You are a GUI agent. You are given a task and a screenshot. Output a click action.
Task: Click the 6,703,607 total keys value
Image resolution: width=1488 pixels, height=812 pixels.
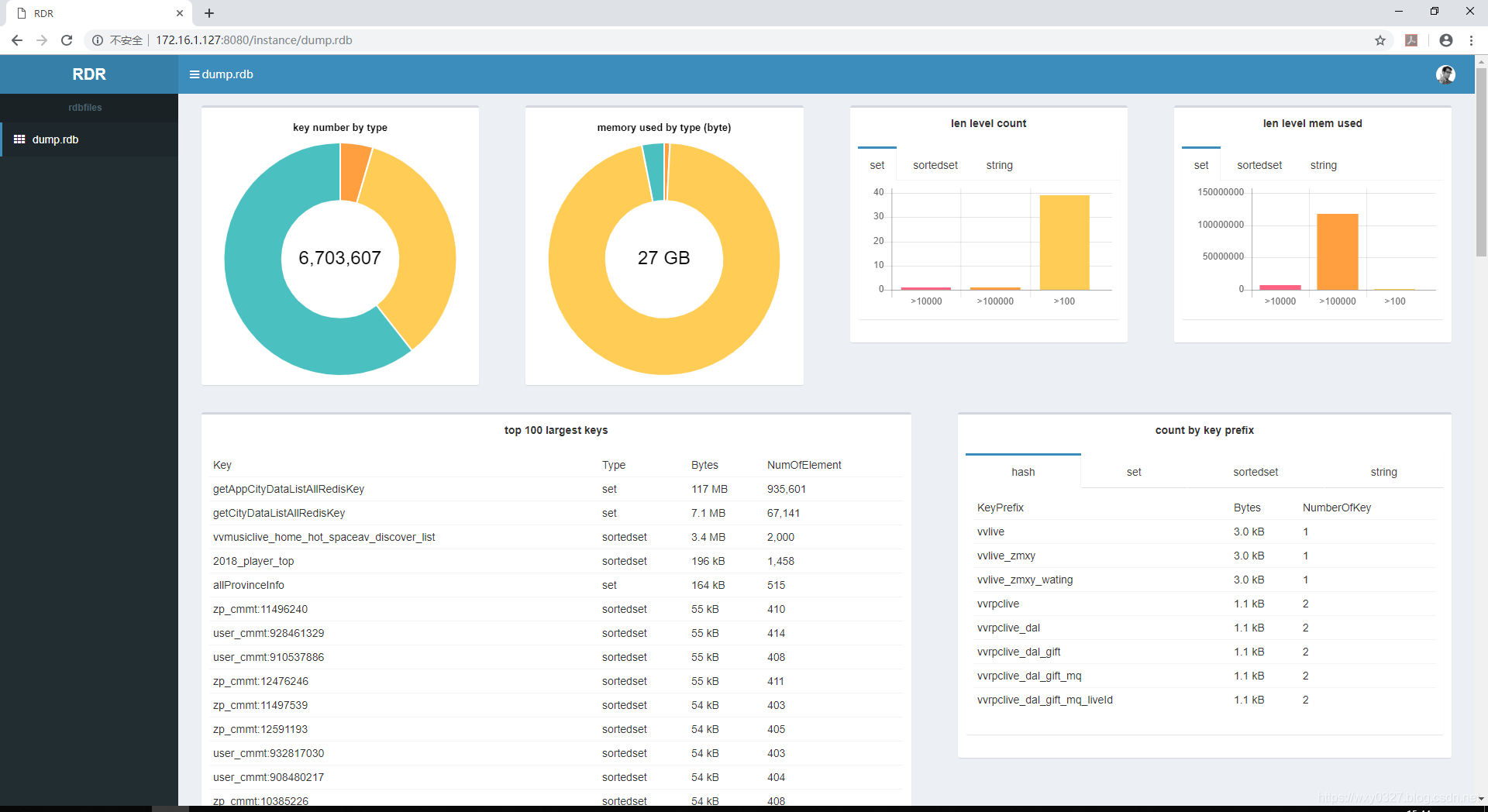coord(340,258)
